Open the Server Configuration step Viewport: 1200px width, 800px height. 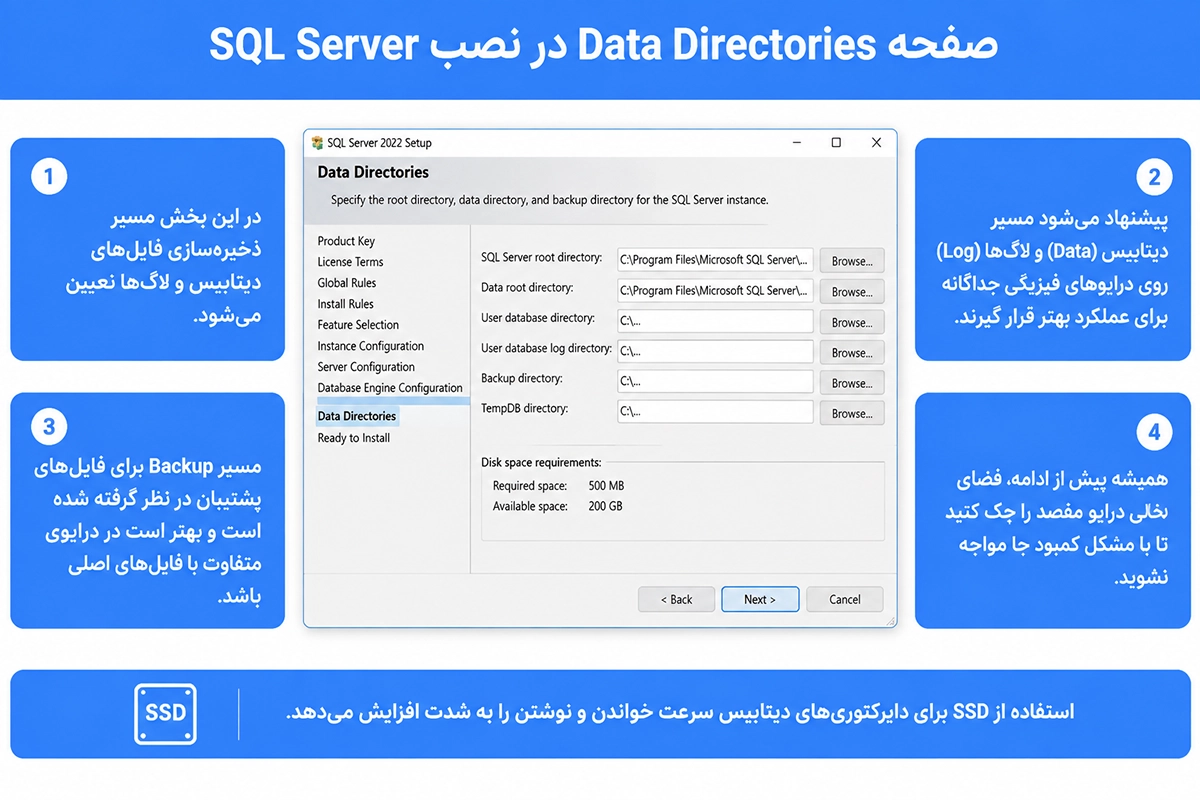tap(366, 367)
